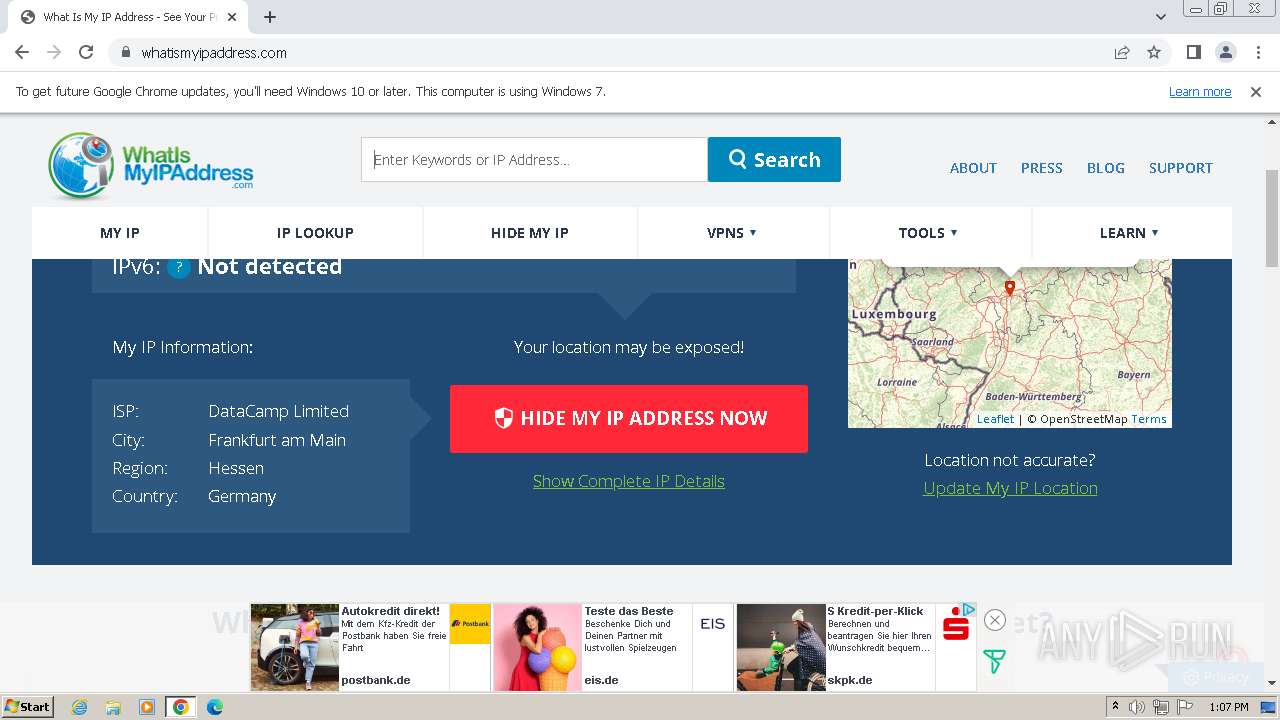Click the red location pin on map

click(x=1010, y=288)
